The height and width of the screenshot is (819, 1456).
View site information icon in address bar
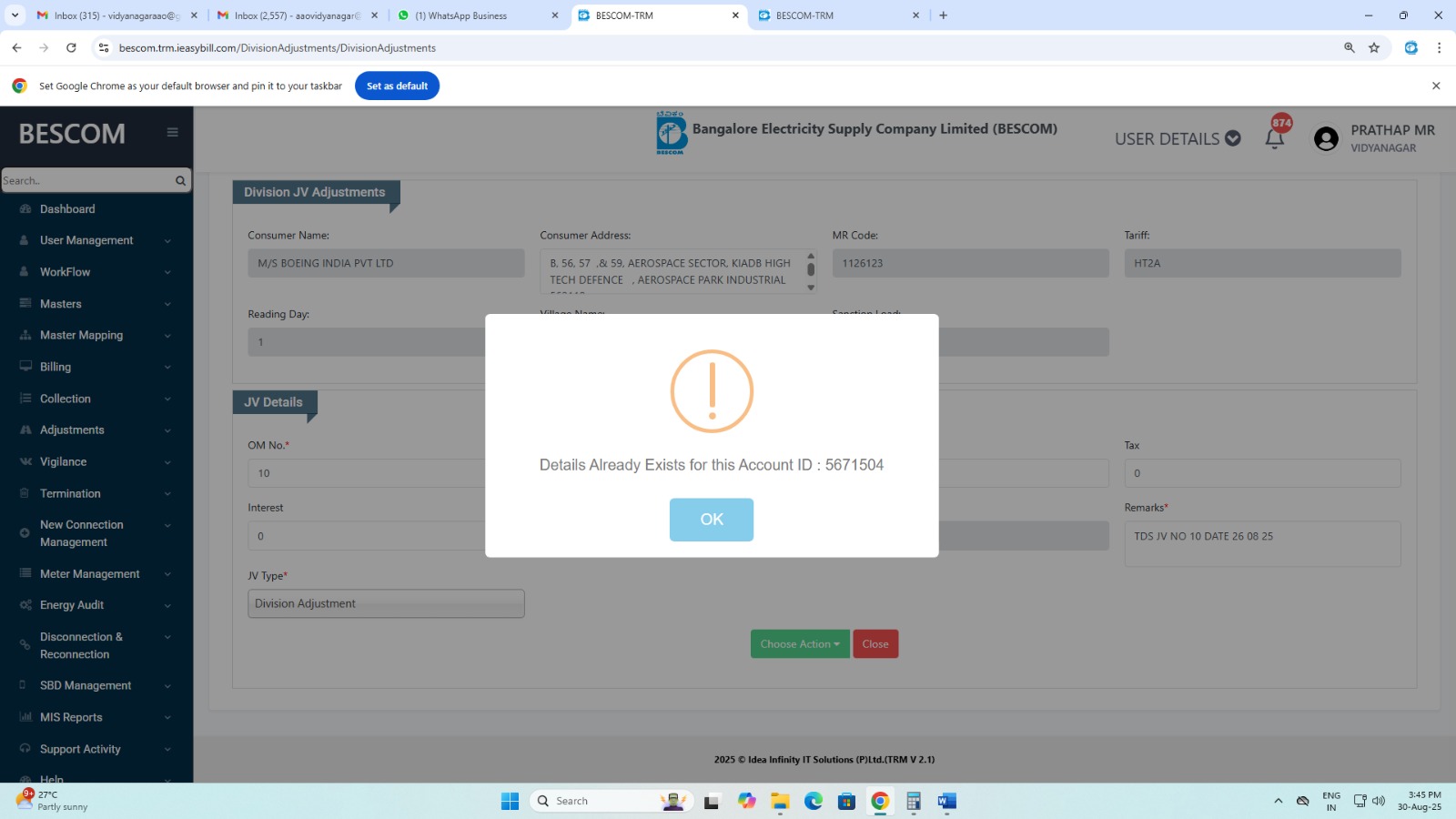(x=104, y=48)
